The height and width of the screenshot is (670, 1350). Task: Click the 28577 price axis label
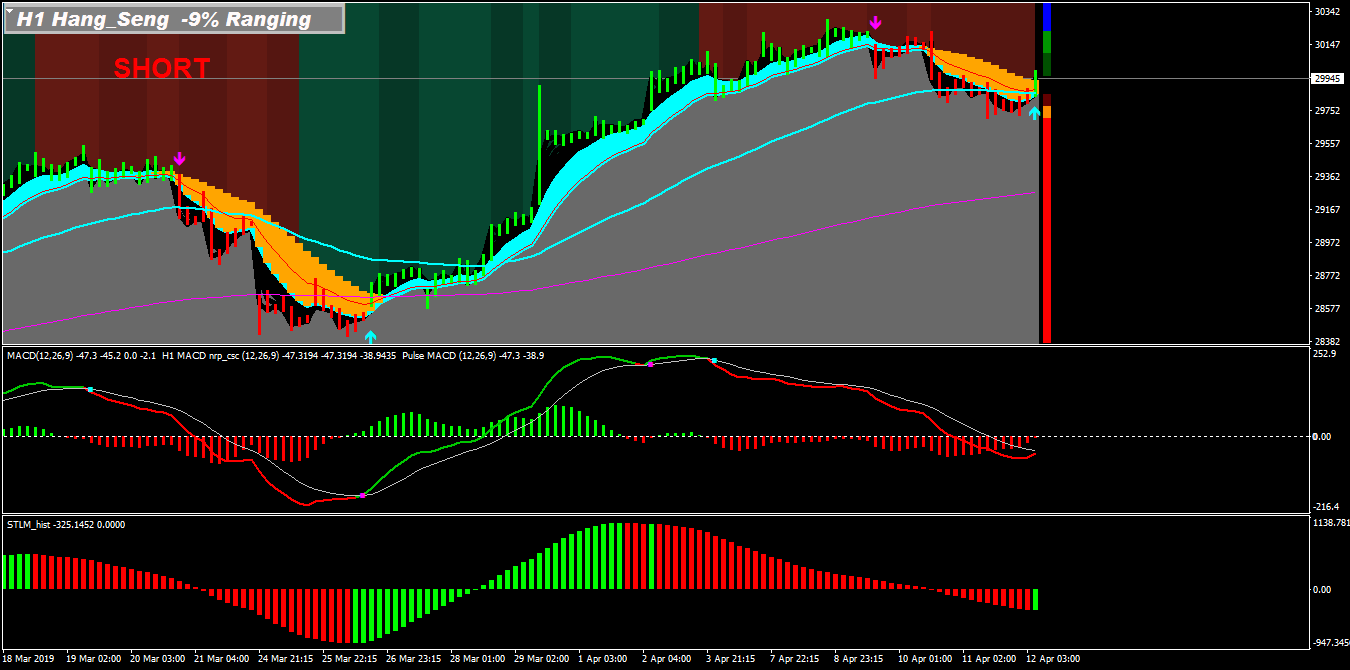[x=1328, y=309]
